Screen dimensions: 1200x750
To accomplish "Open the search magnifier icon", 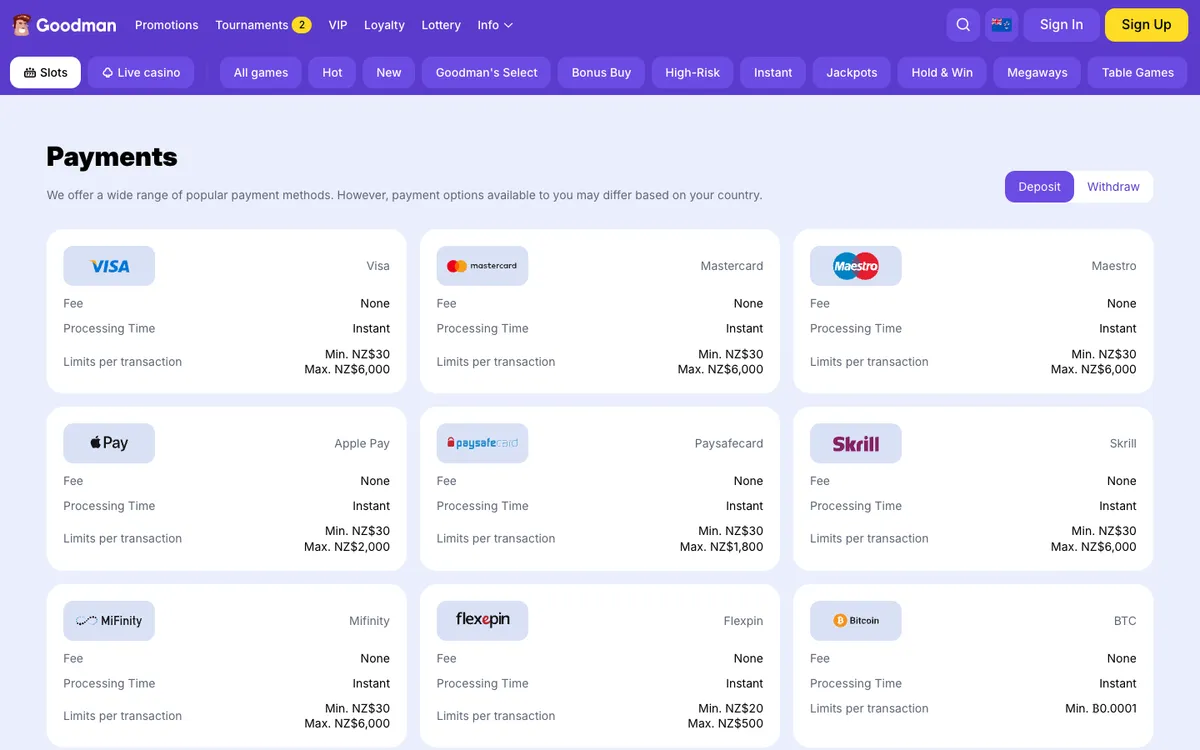I will (x=963, y=25).
